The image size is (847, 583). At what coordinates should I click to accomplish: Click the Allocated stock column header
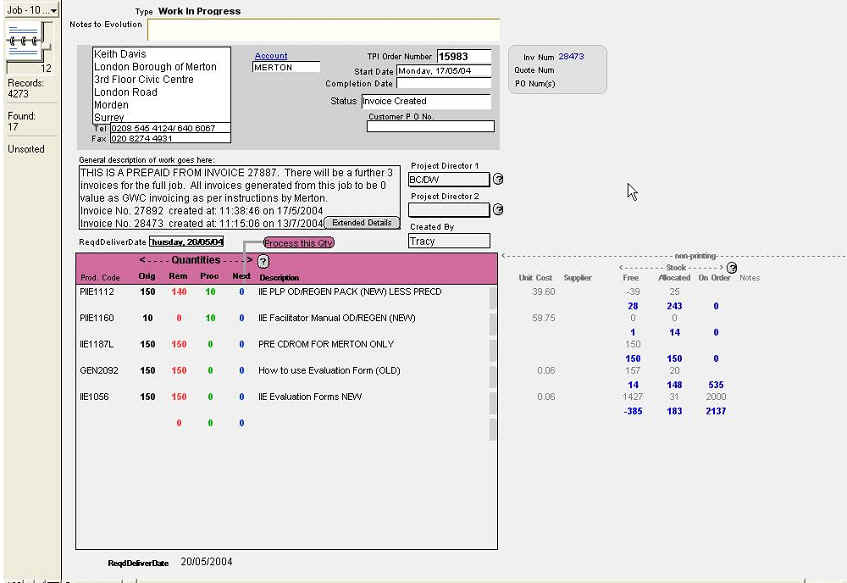(x=674, y=278)
